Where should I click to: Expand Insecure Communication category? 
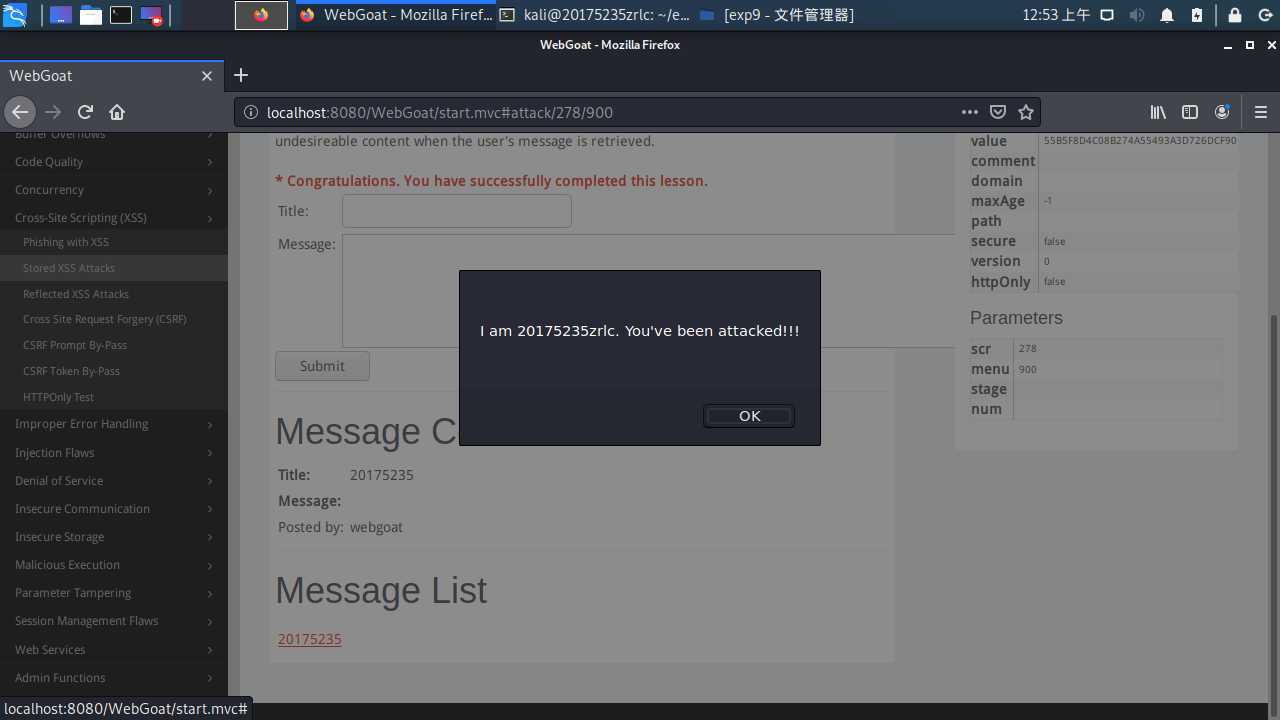(x=114, y=509)
